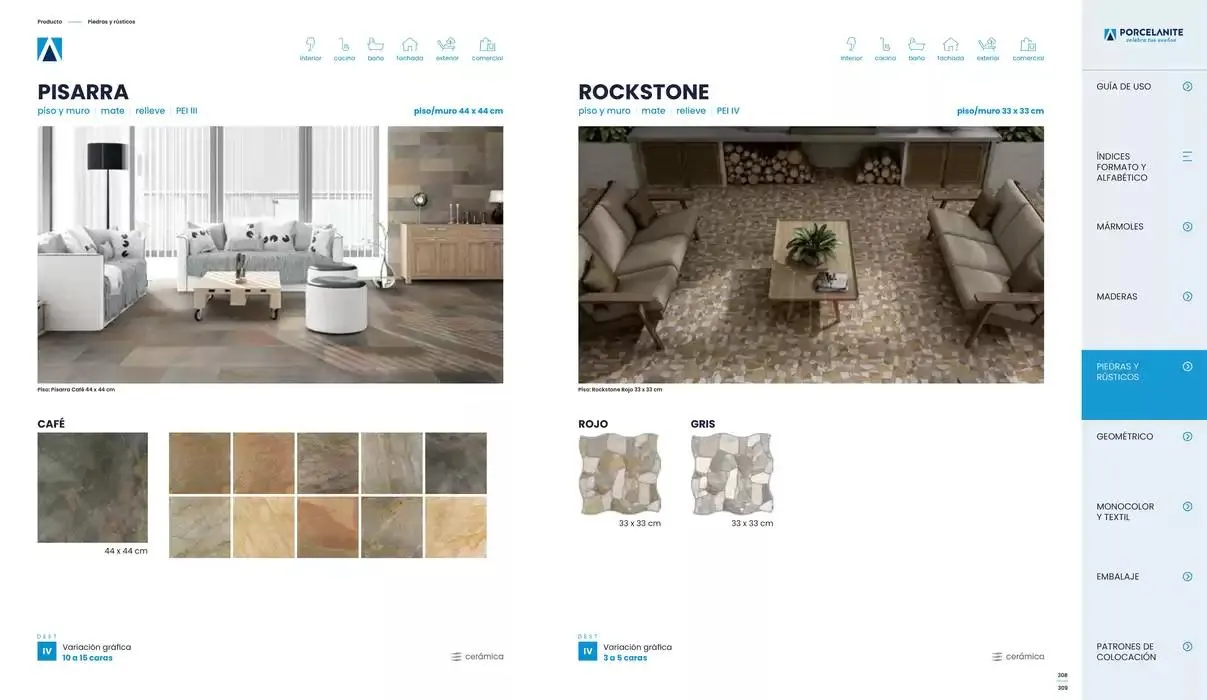This screenshot has width=1207, height=700.
Task: Select the Pisarra Café large tile swatch
Action: coord(92,487)
